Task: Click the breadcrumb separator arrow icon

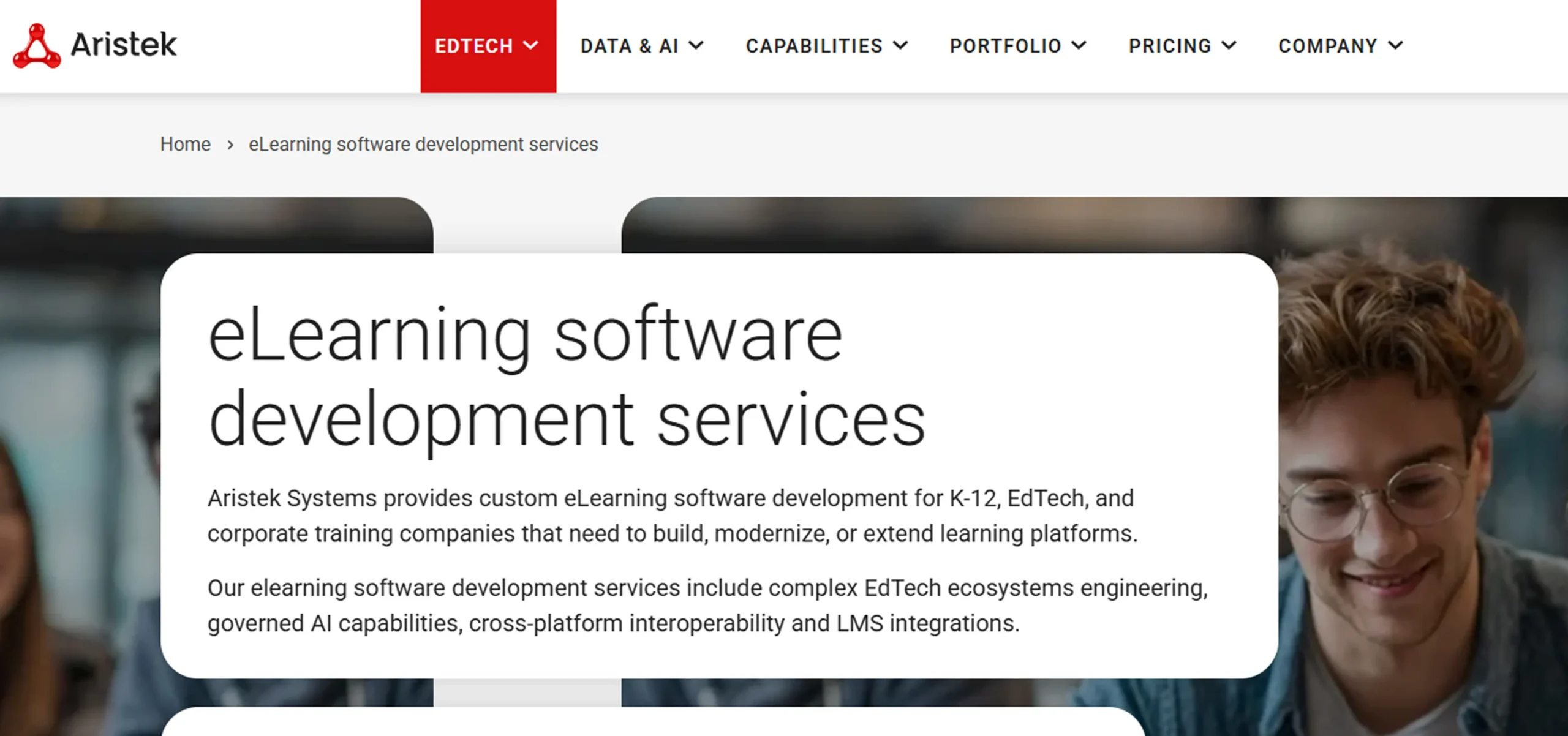Action: tap(230, 145)
